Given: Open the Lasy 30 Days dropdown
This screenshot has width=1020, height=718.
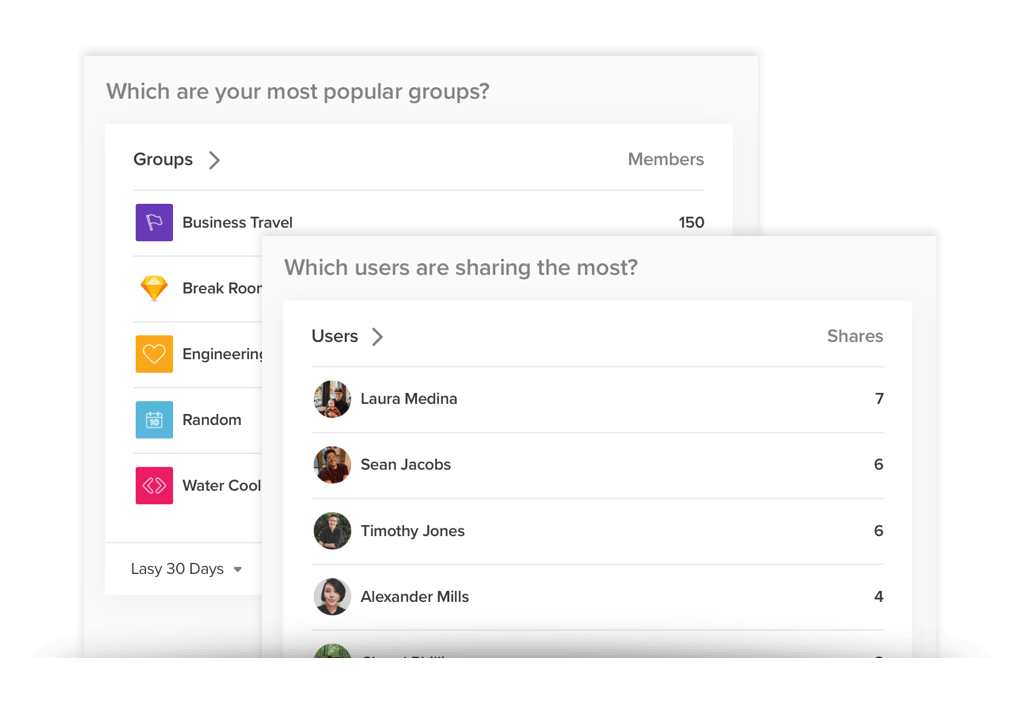Looking at the screenshot, I should click(186, 569).
